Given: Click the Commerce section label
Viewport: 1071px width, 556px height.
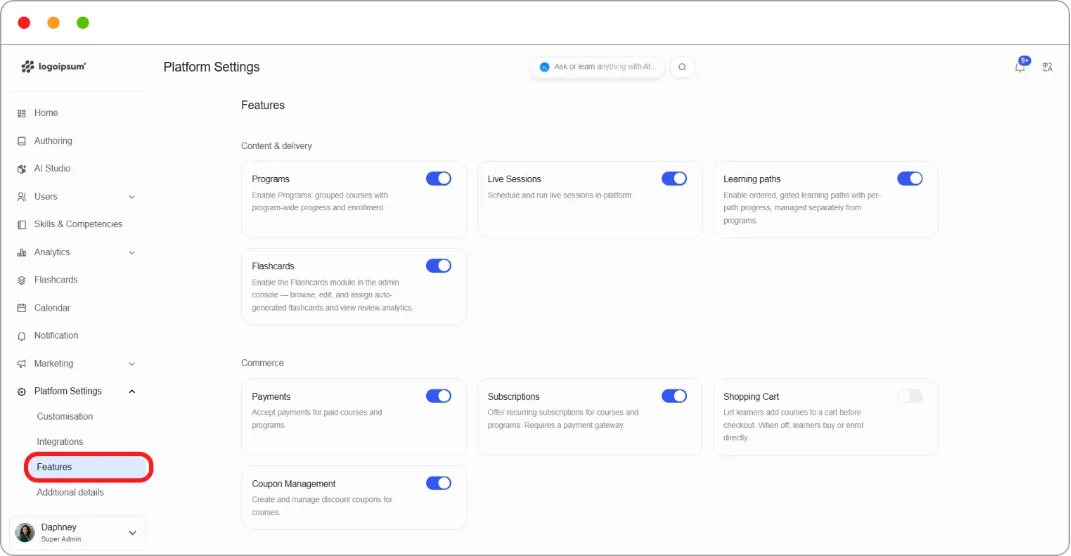Looking at the screenshot, I should coord(262,363).
